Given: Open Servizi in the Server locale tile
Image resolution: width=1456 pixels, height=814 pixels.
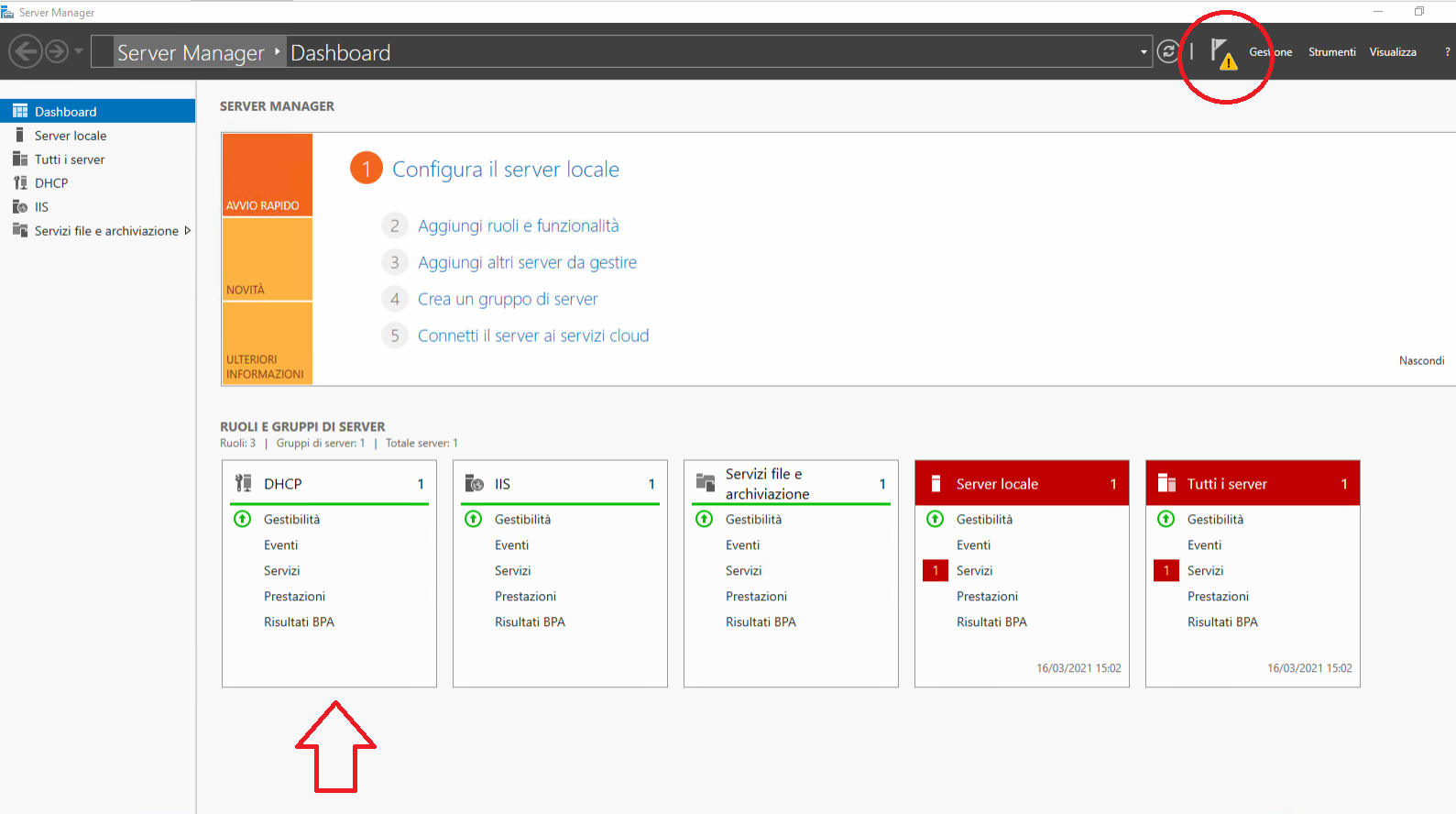Looking at the screenshot, I should pos(974,570).
